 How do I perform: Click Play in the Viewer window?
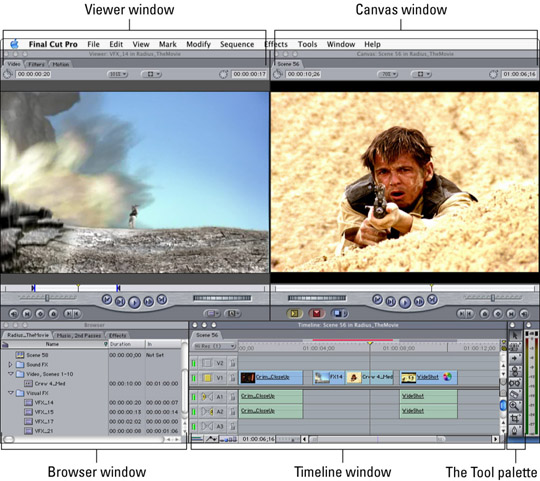coord(134,302)
